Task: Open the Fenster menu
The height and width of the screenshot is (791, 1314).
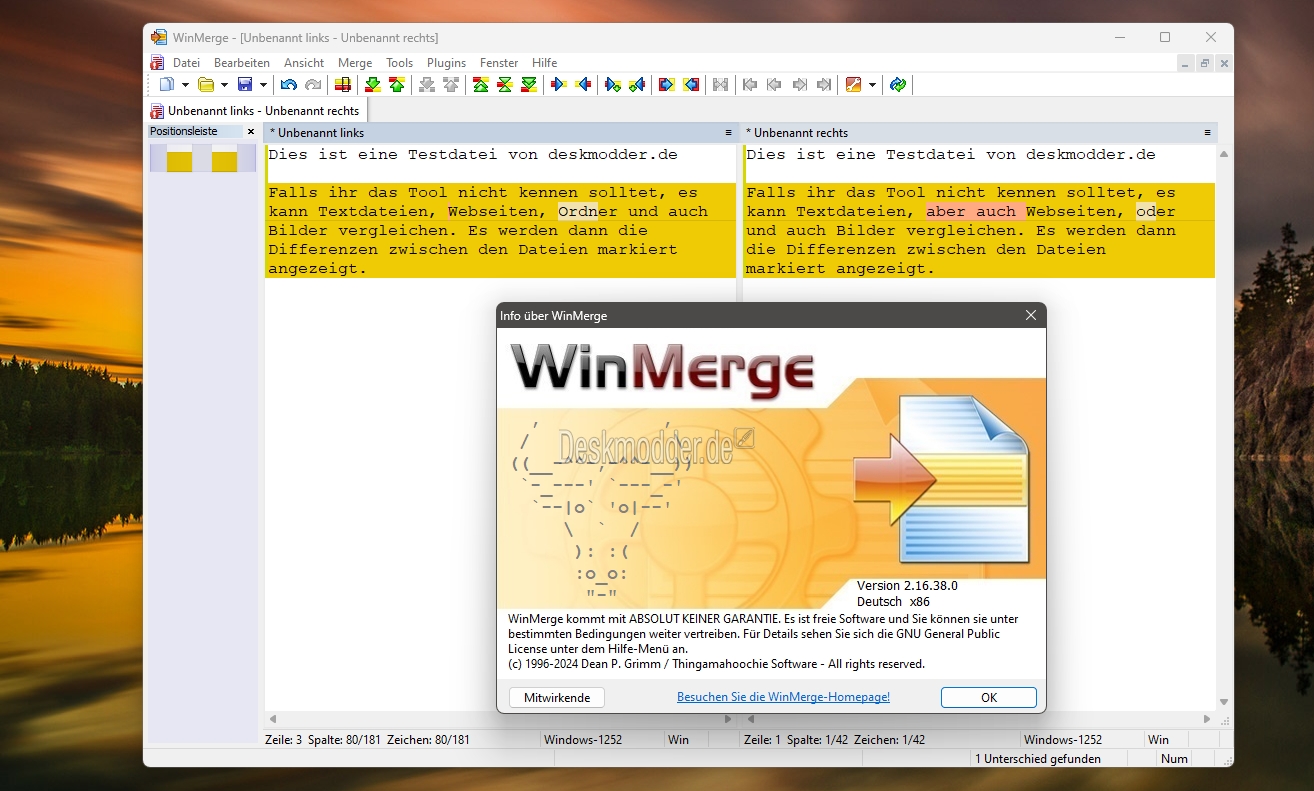Action: pos(499,62)
